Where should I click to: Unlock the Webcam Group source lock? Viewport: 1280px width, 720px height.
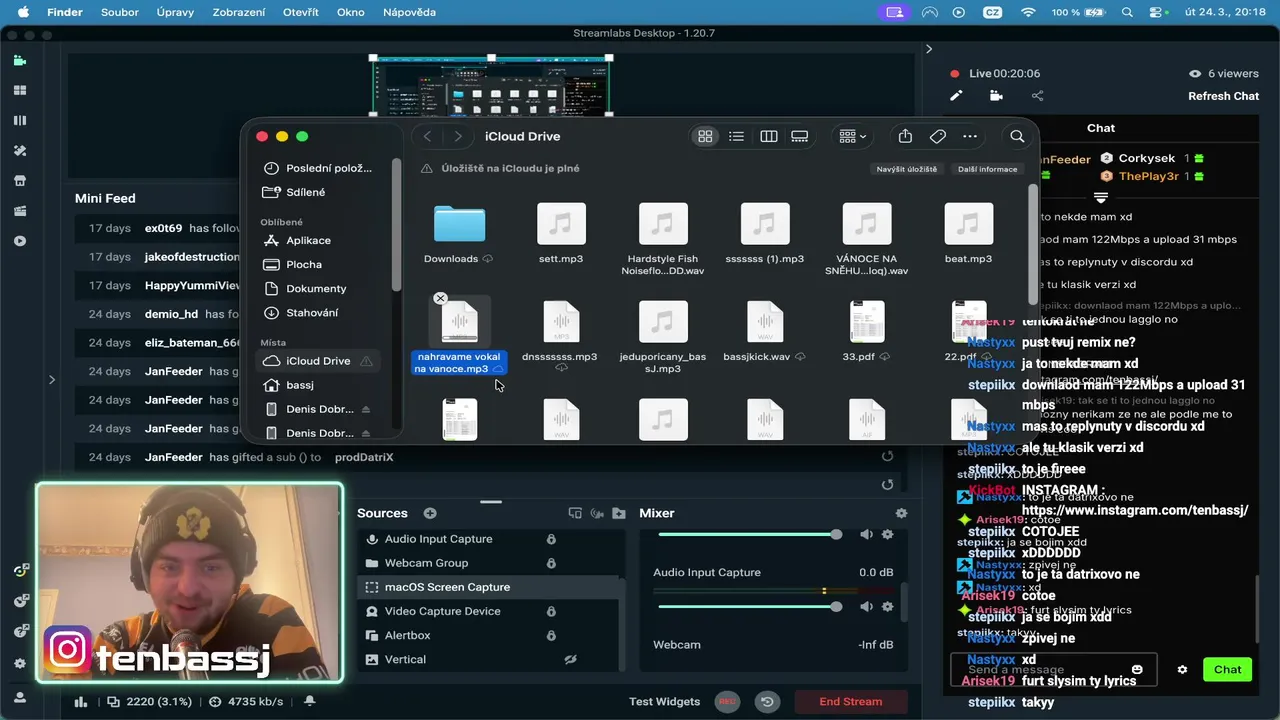551,563
